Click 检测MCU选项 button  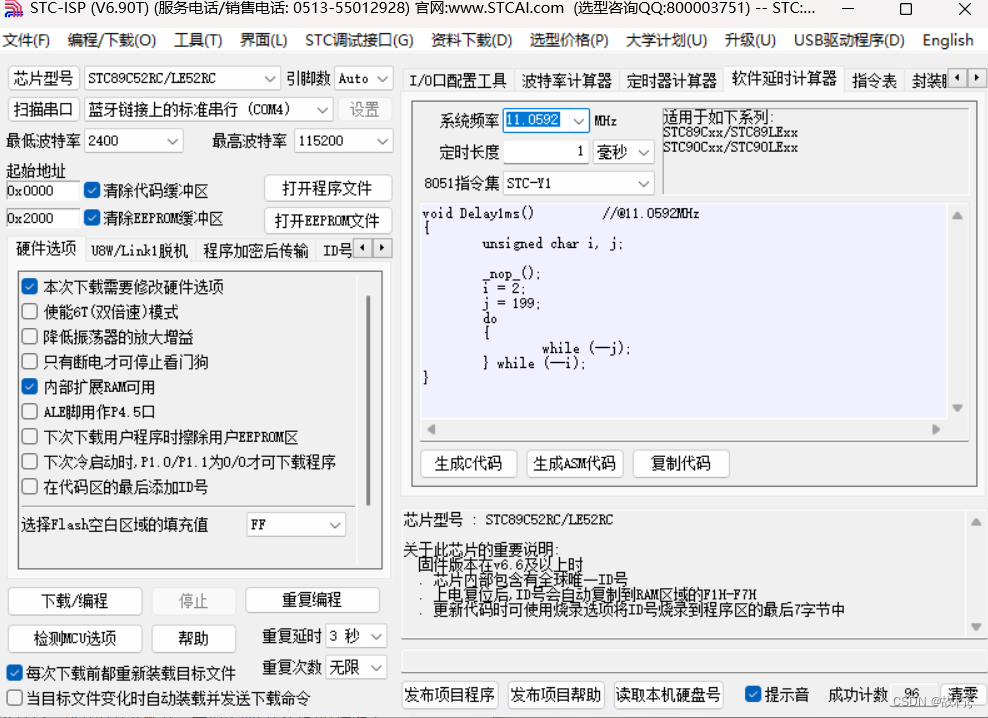tap(75, 639)
